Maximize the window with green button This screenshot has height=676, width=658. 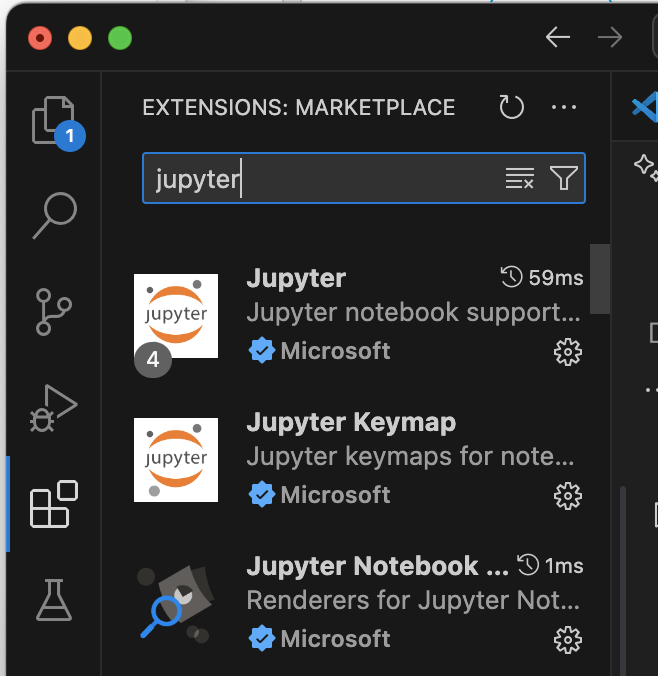pos(120,38)
